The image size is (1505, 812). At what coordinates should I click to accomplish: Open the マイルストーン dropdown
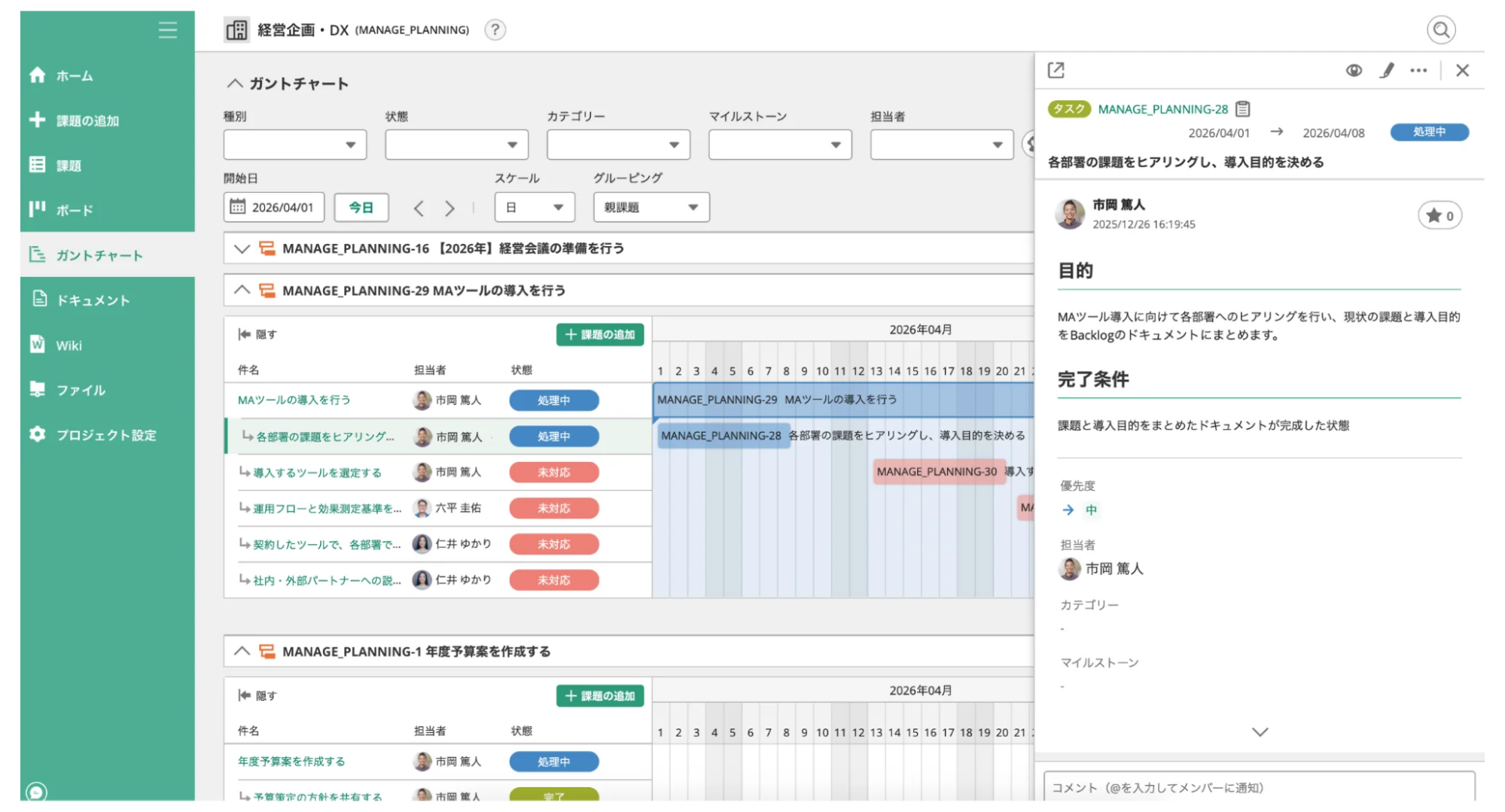coord(780,144)
